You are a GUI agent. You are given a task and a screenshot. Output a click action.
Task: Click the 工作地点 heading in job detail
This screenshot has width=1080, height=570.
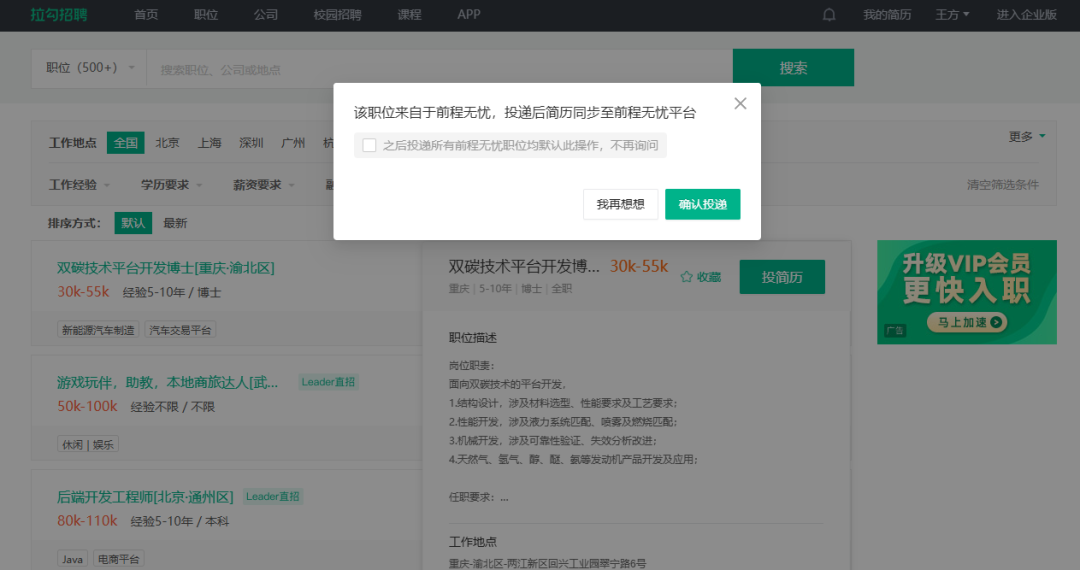472,542
